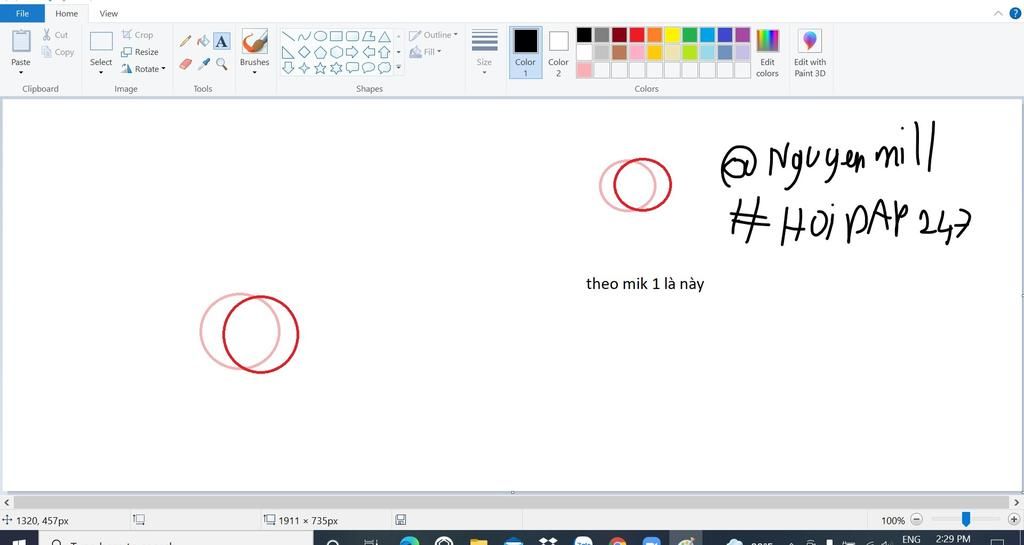1024x545 pixels.
Task: Collapse the ribbon using the chevron
Action: tap(998, 13)
